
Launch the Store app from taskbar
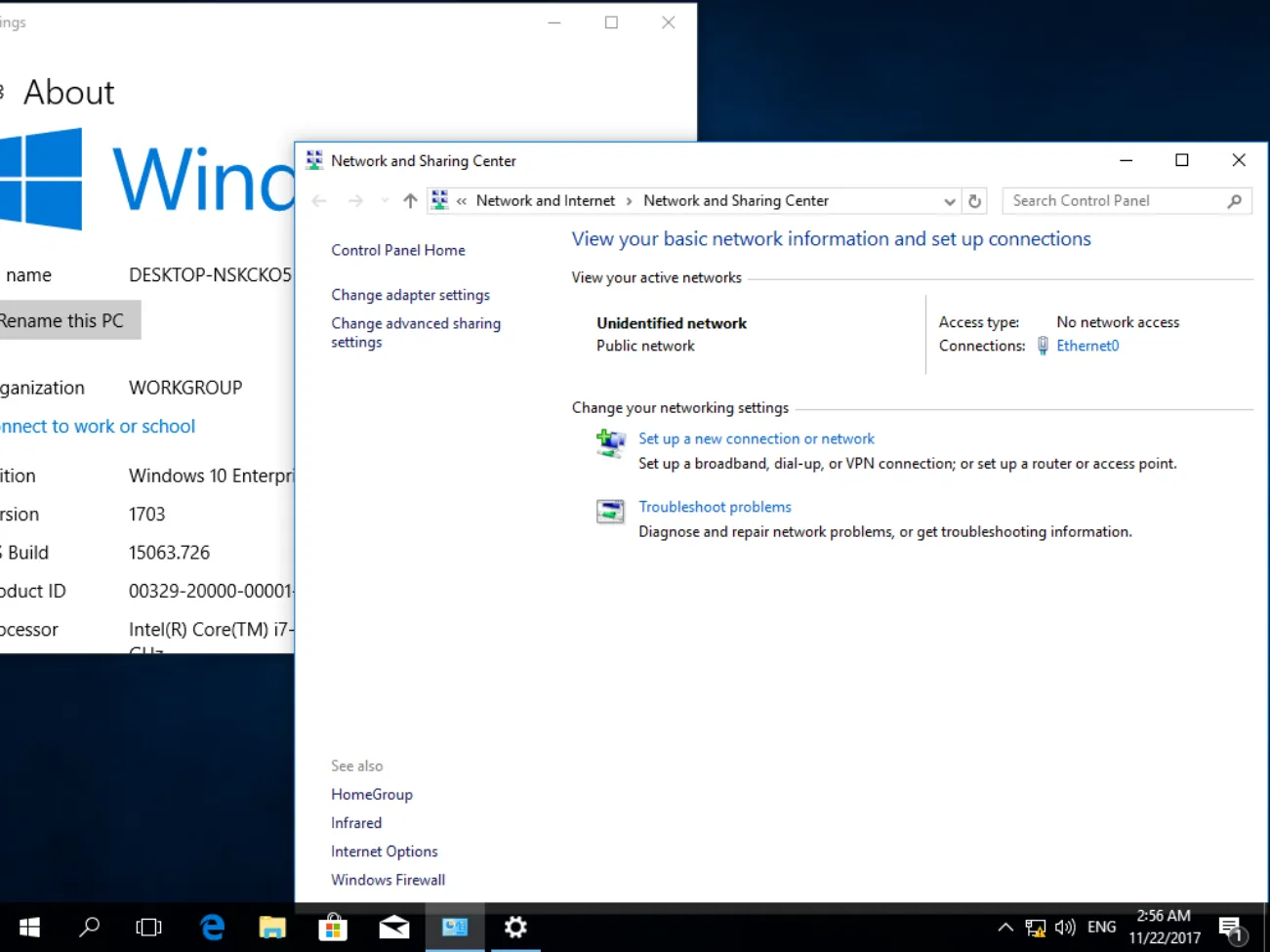click(x=333, y=927)
